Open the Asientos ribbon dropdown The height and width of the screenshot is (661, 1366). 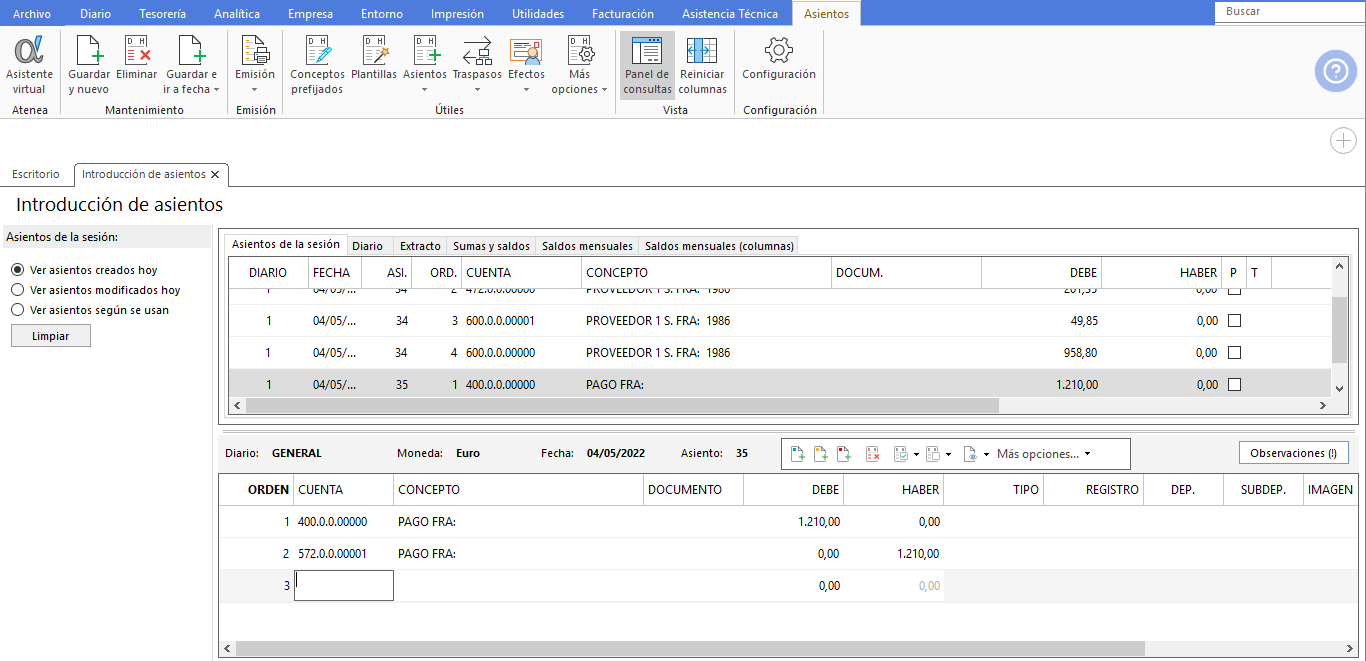(425, 89)
